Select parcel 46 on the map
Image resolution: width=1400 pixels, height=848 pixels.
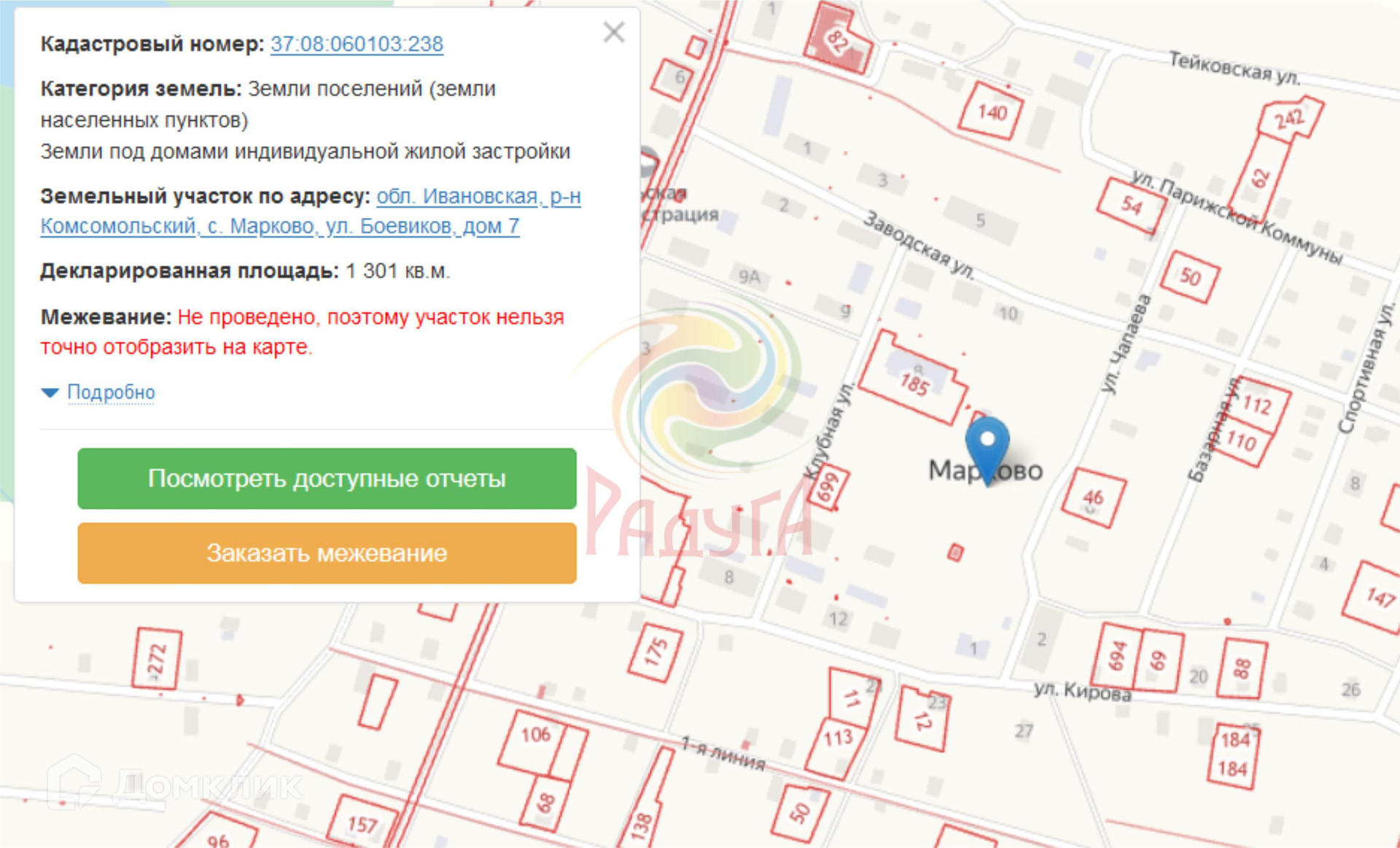point(1093,497)
